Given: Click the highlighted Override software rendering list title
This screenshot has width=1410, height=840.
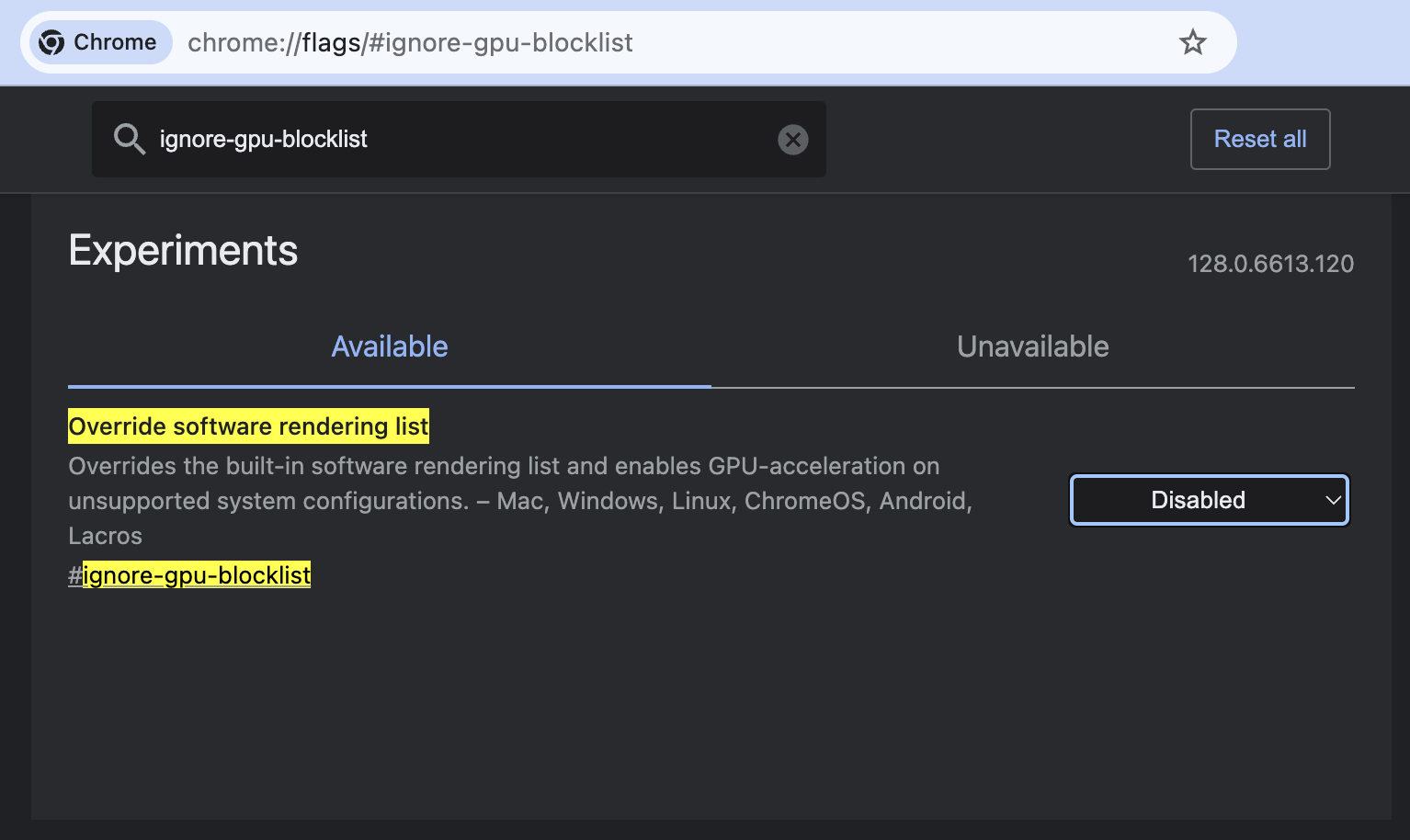Looking at the screenshot, I should (247, 426).
